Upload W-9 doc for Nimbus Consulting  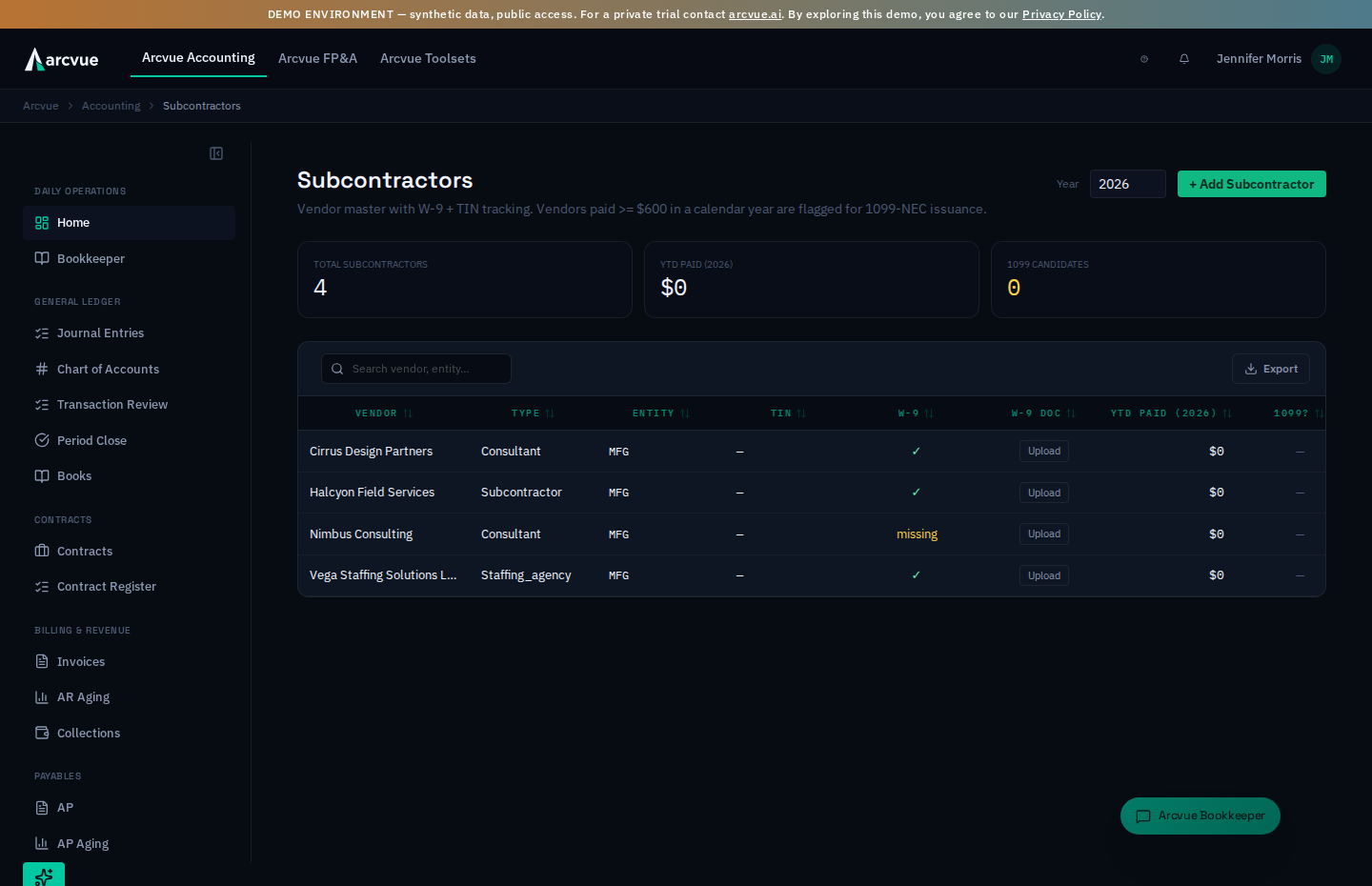1044,534
